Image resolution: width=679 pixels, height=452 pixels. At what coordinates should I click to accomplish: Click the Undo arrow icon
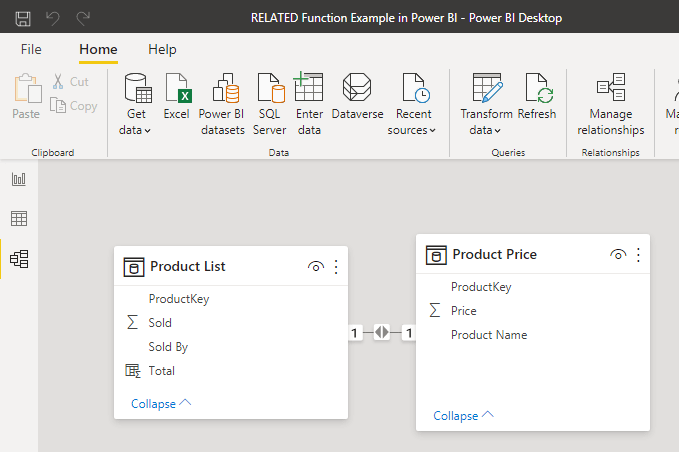(x=53, y=18)
